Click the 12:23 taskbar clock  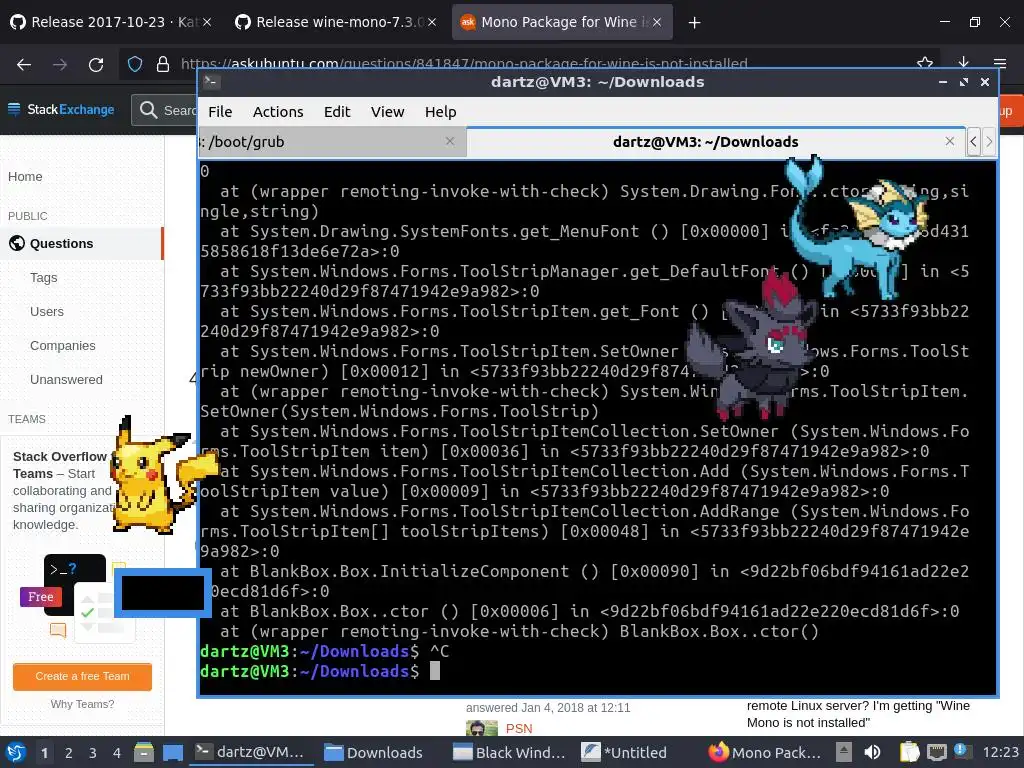pos(1000,752)
